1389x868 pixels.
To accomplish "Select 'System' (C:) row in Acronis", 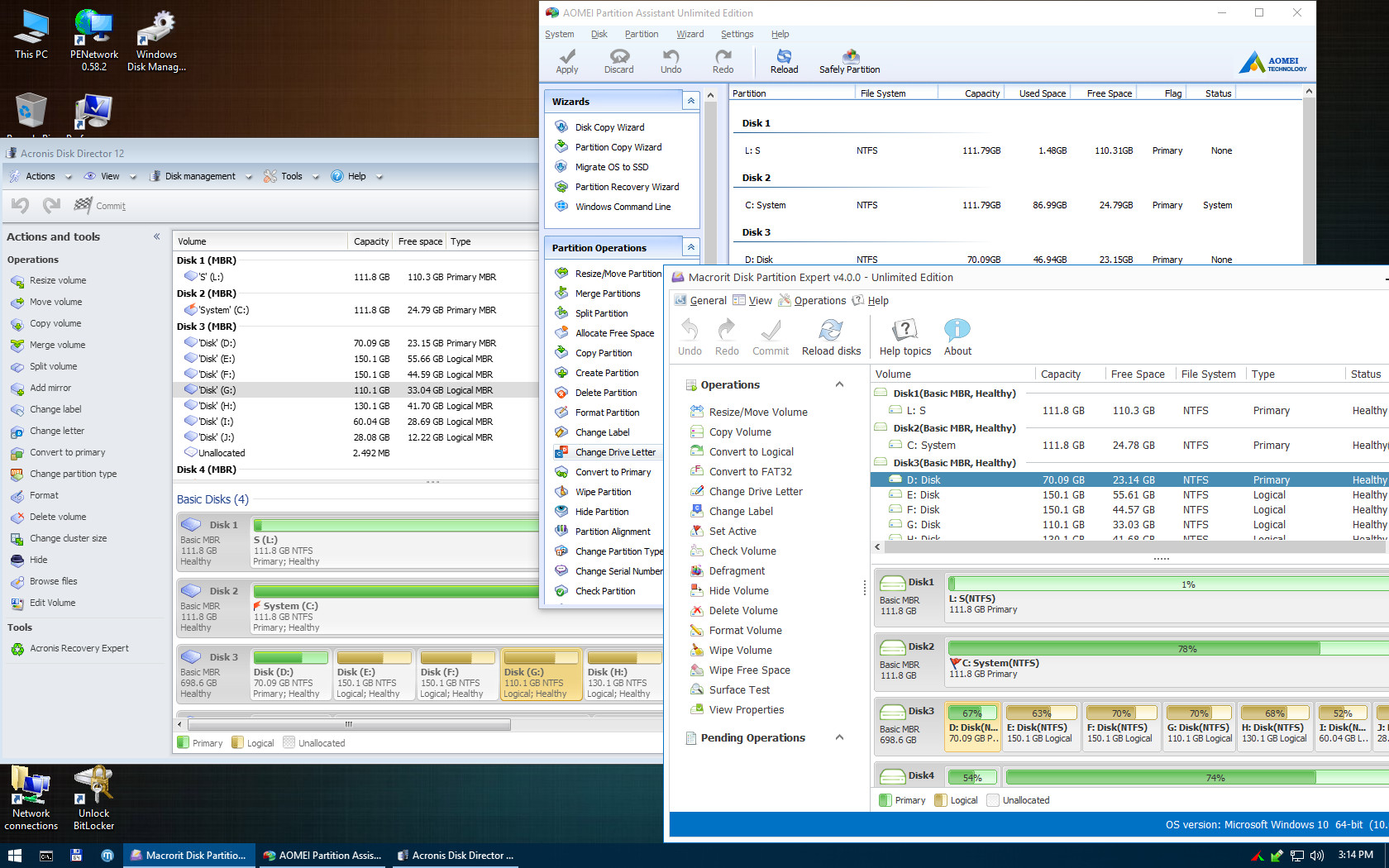I will pyautogui.click(x=356, y=310).
